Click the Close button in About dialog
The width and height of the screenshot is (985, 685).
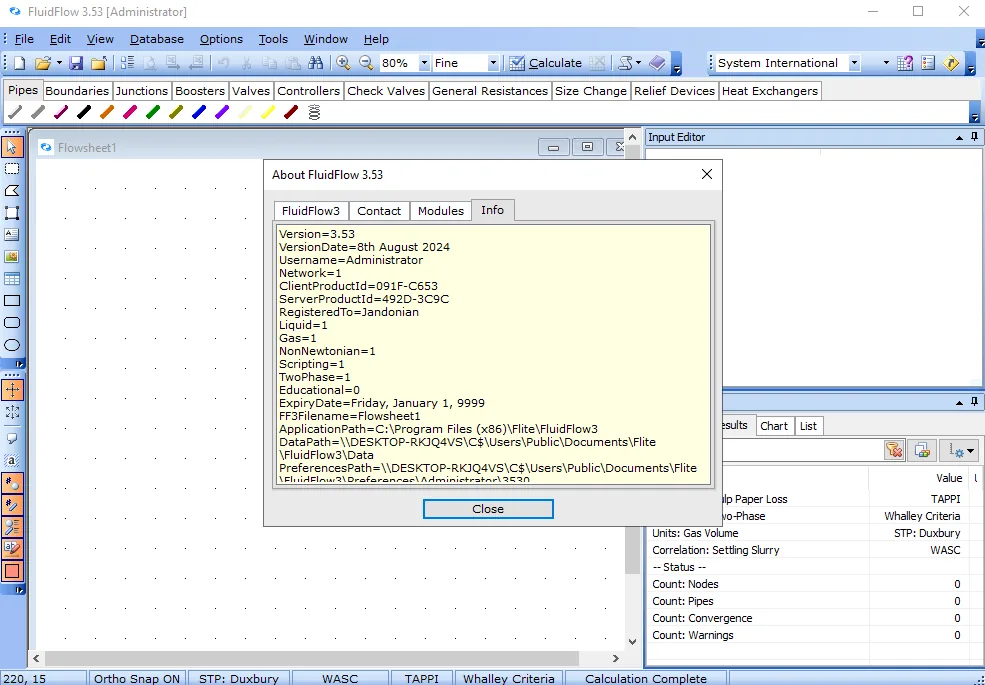point(488,509)
